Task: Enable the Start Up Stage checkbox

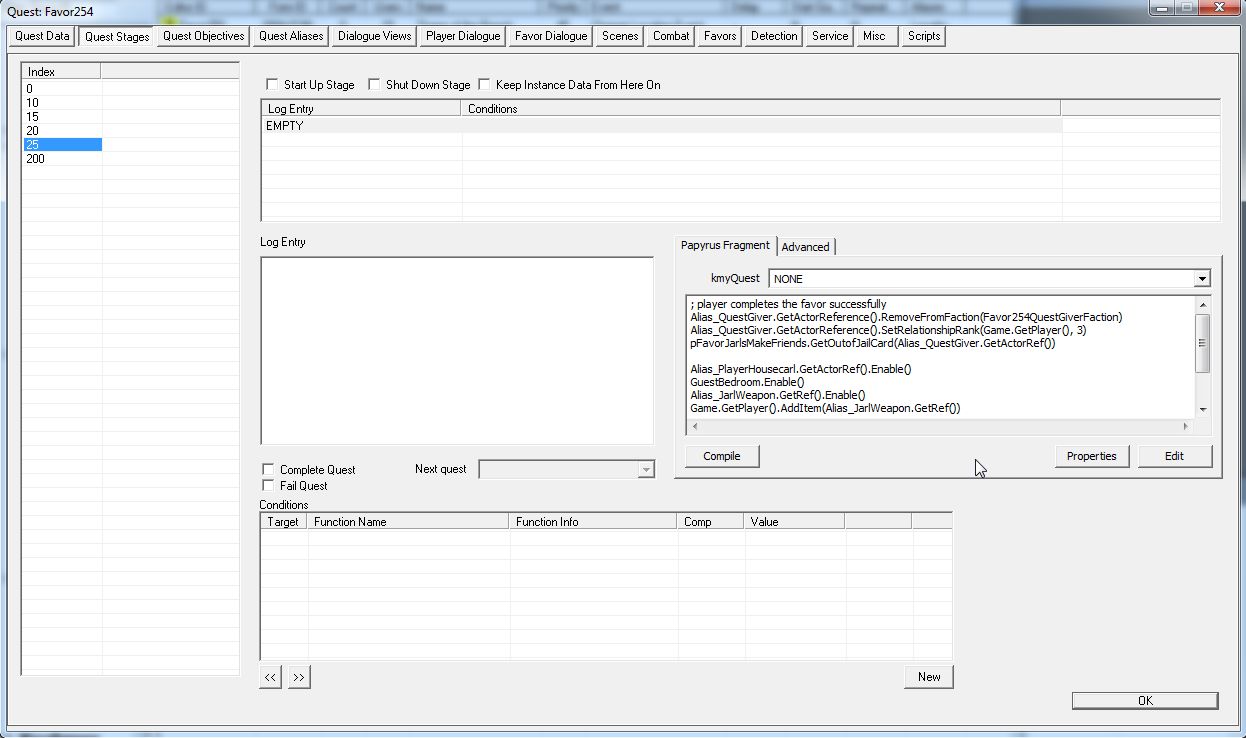Action: [x=273, y=85]
